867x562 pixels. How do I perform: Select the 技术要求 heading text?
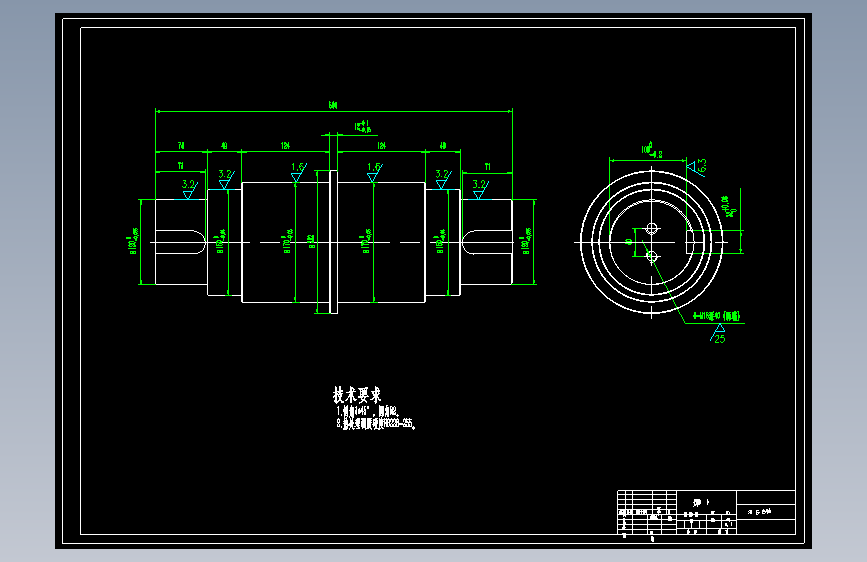[357, 395]
